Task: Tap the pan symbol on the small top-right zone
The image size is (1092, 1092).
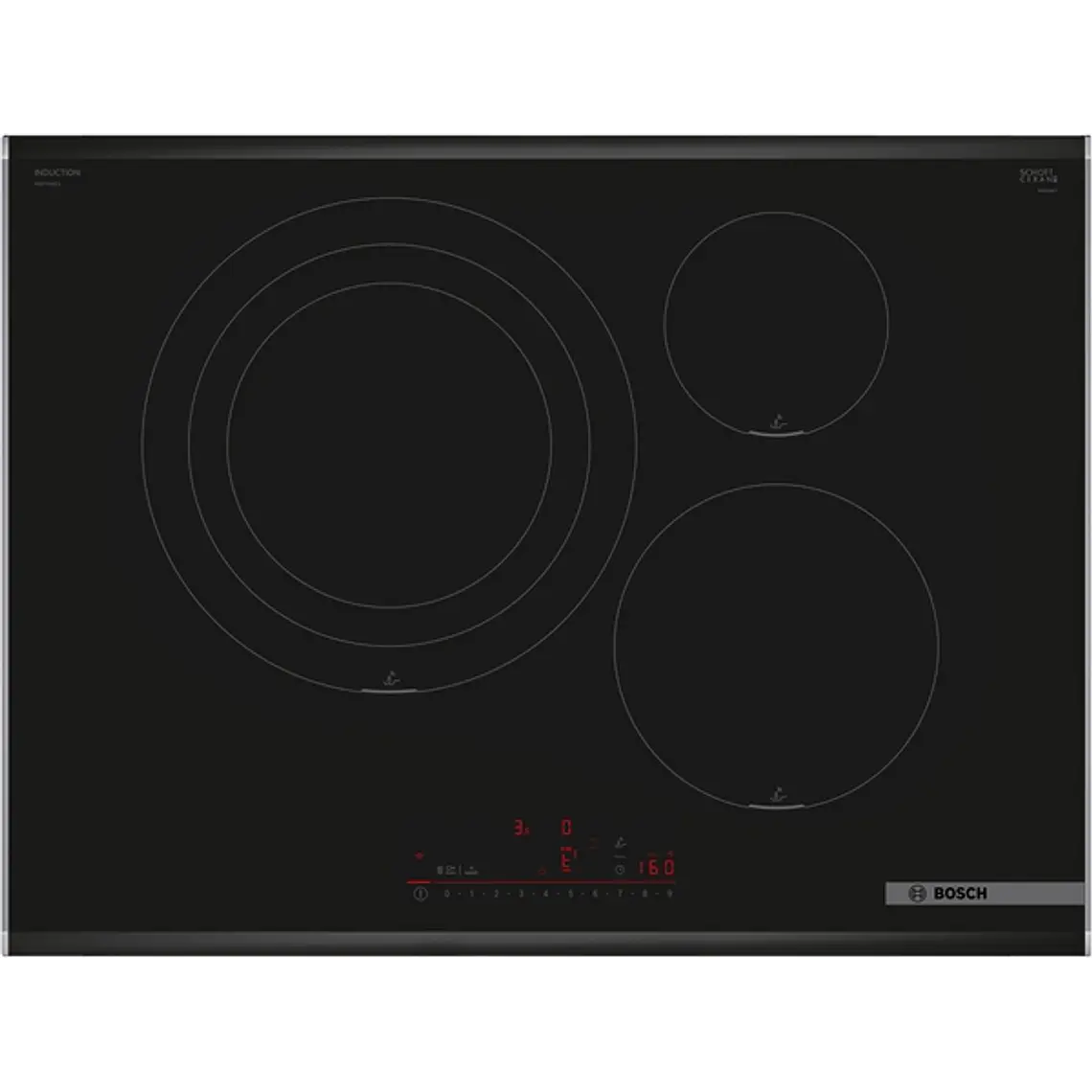Action: pos(778,421)
